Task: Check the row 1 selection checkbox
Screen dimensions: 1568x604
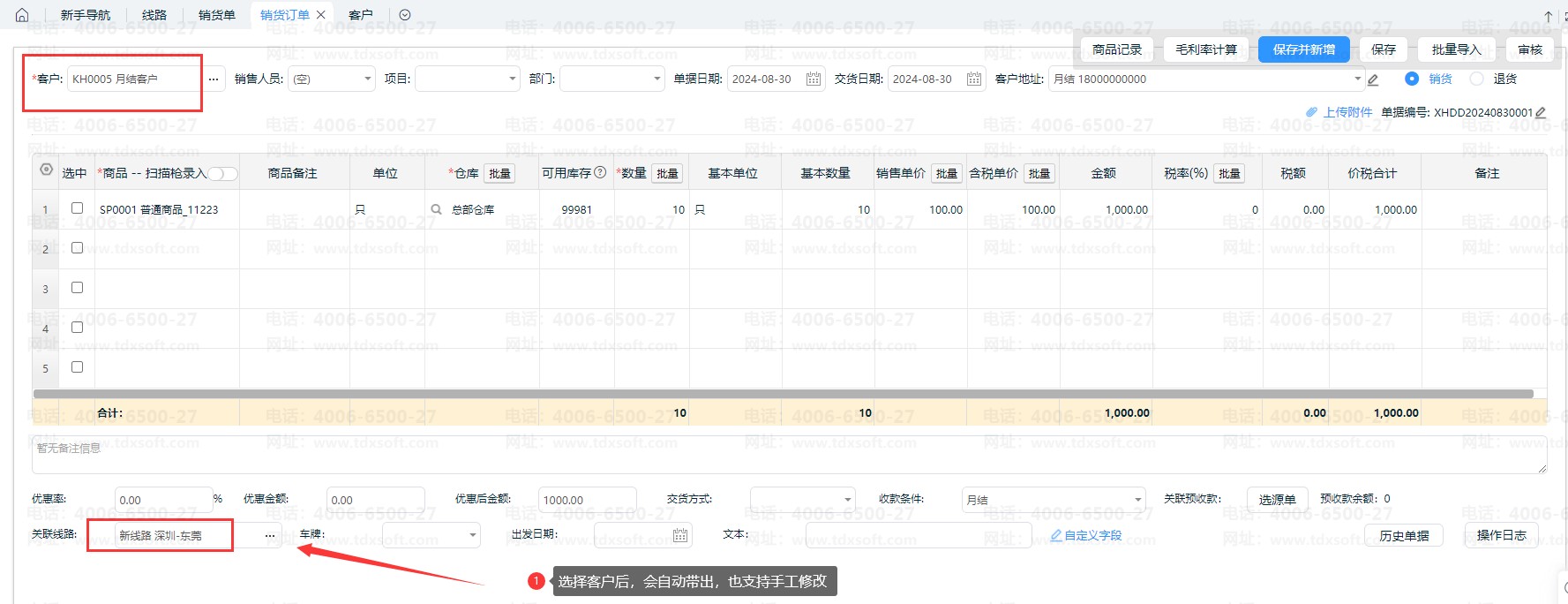Action: click(77, 208)
